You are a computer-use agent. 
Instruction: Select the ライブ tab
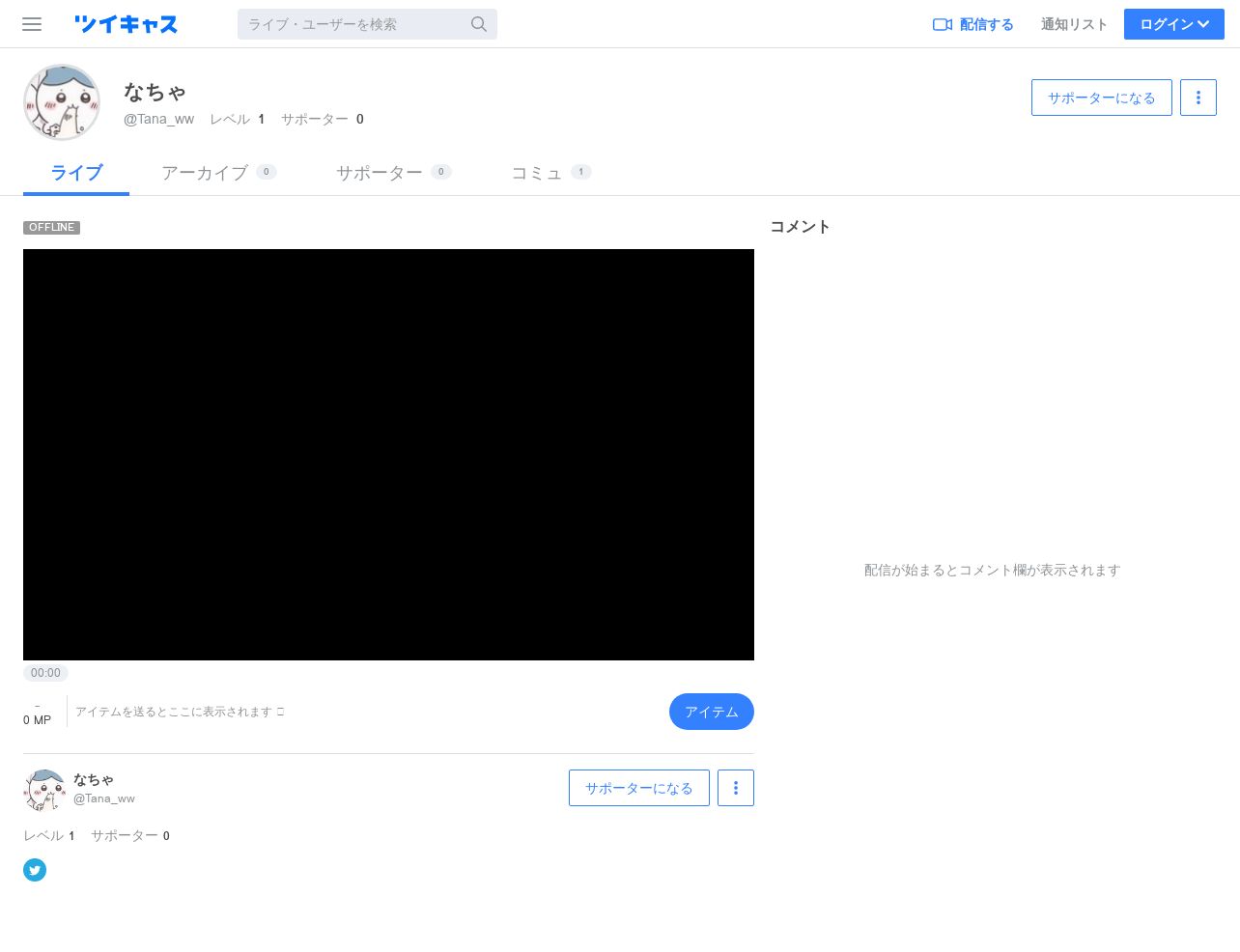click(x=76, y=173)
